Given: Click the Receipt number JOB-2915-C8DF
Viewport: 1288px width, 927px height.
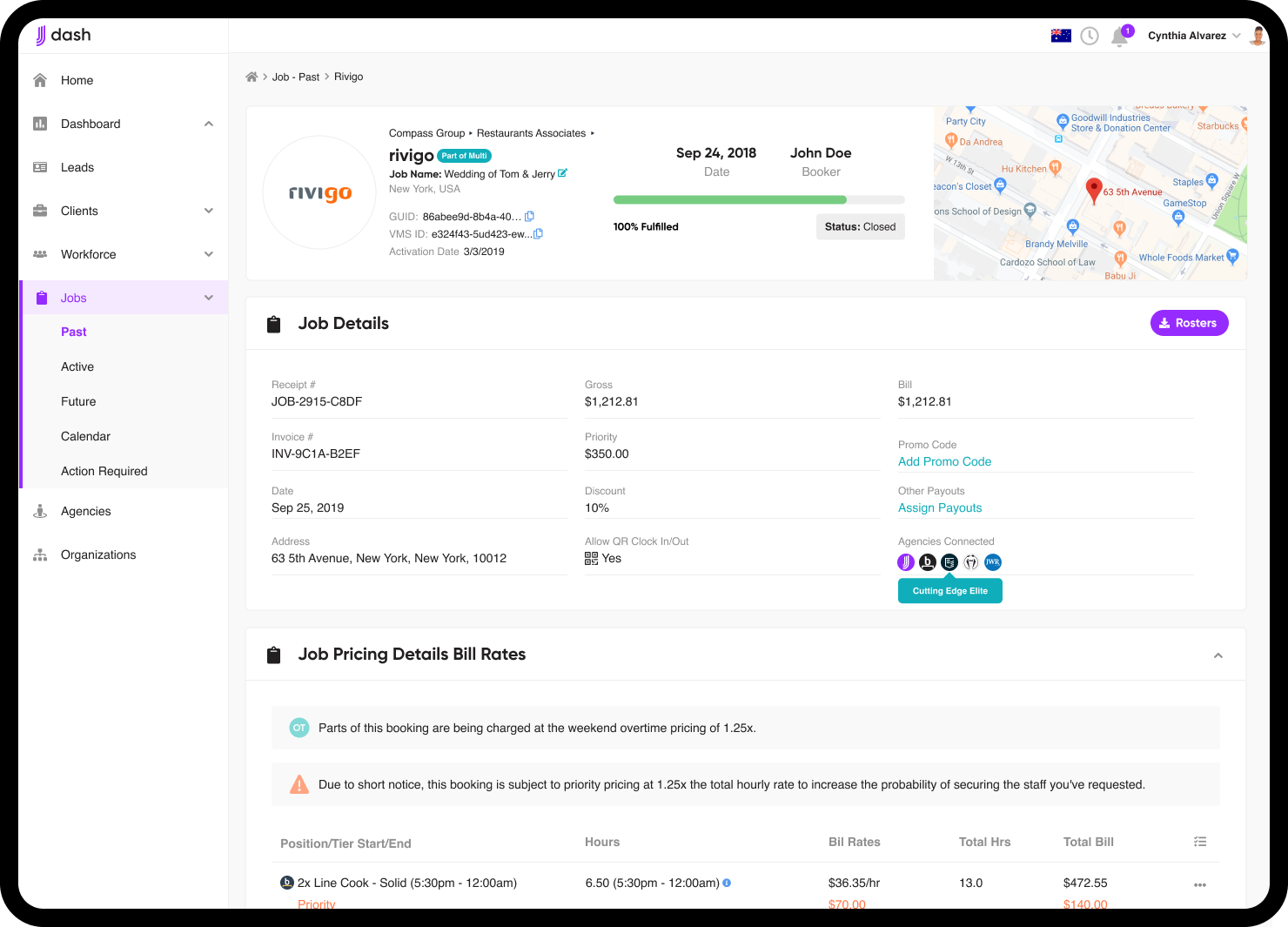Looking at the screenshot, I should coord(317,401).
